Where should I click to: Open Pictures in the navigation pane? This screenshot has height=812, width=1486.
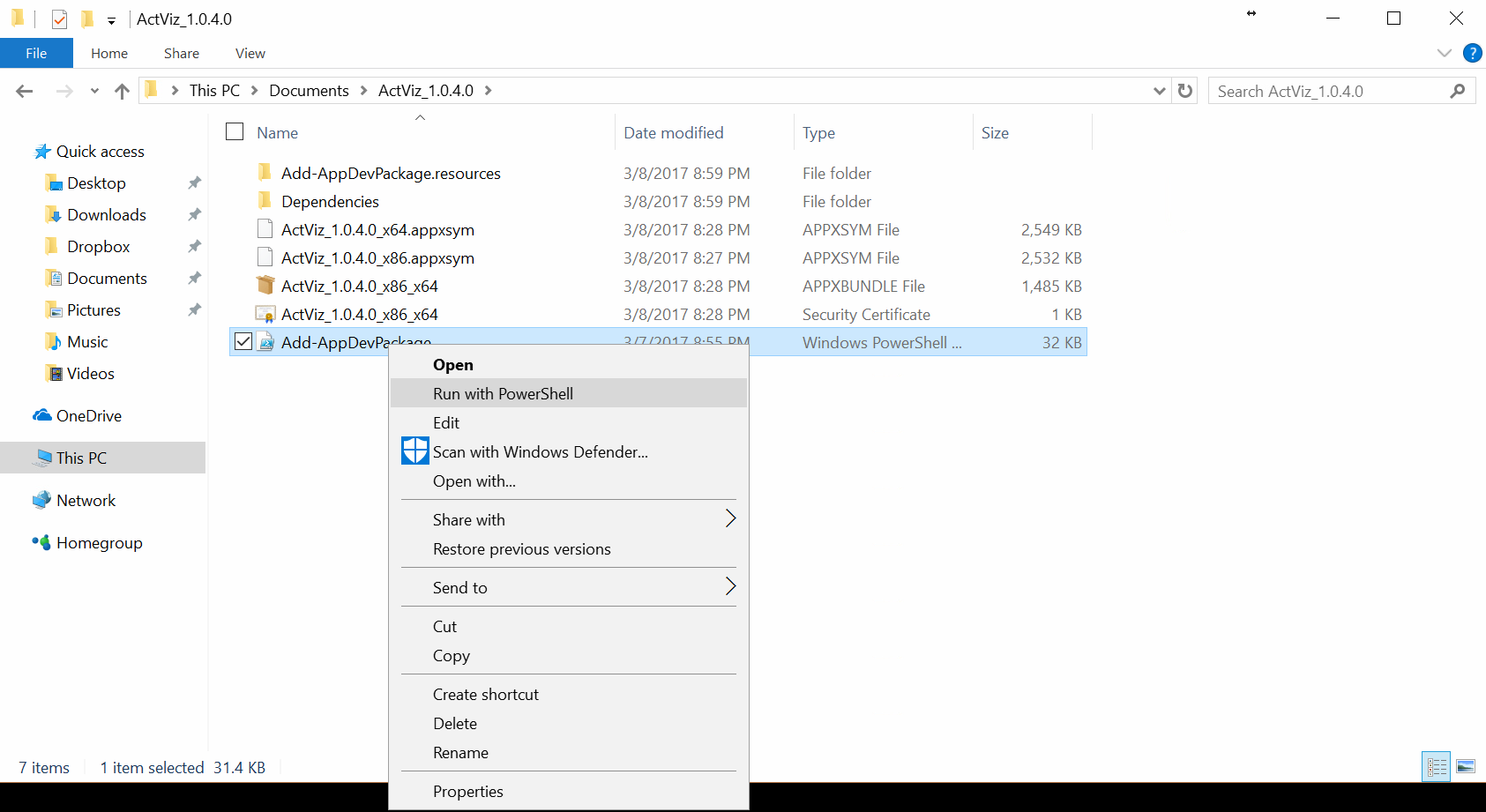(93, 310)
